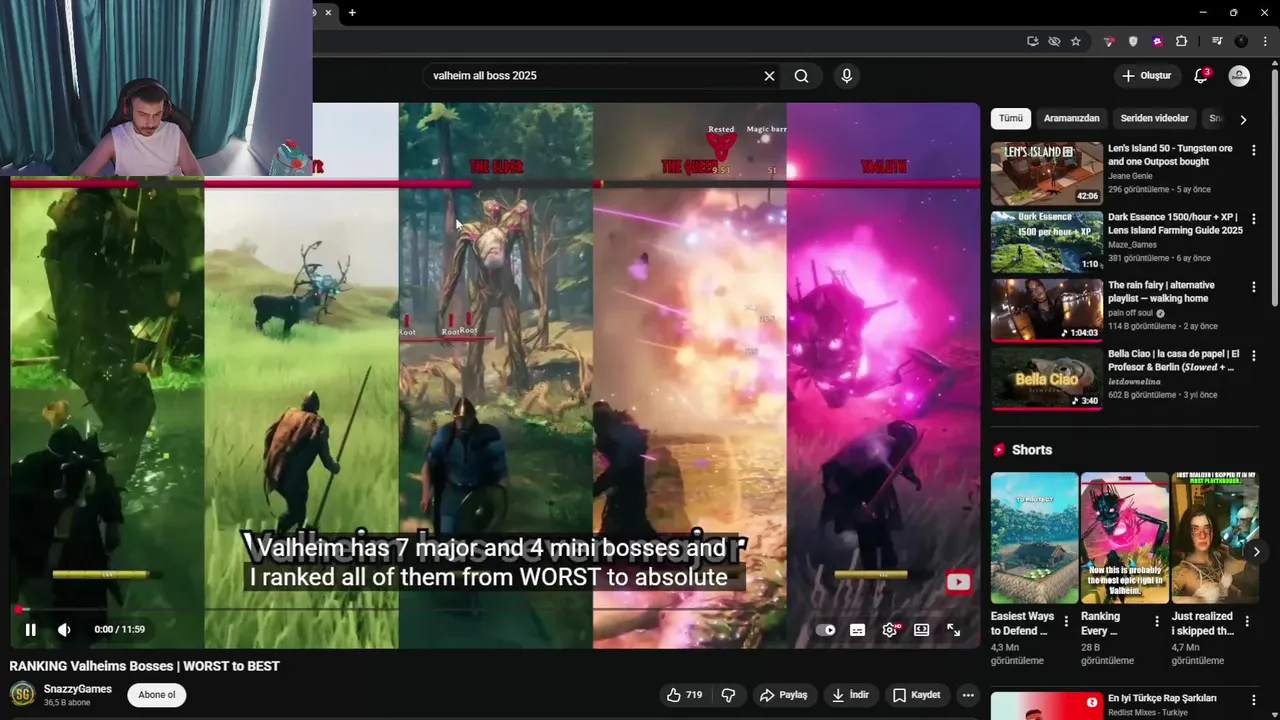
Task: Click Abone ol subscribe button
Action: pyautogui.click(x=157, y=695)
